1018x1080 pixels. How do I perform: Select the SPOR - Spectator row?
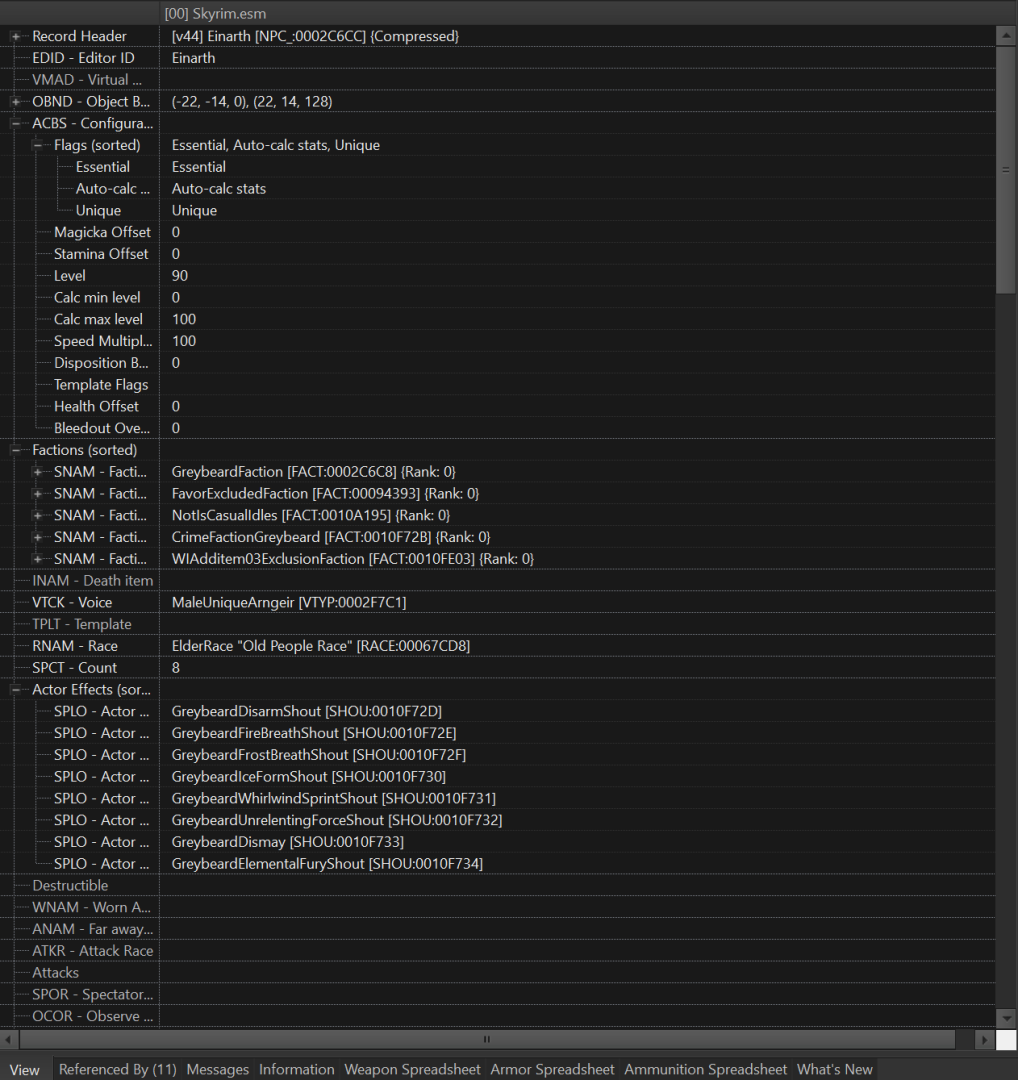498,995
